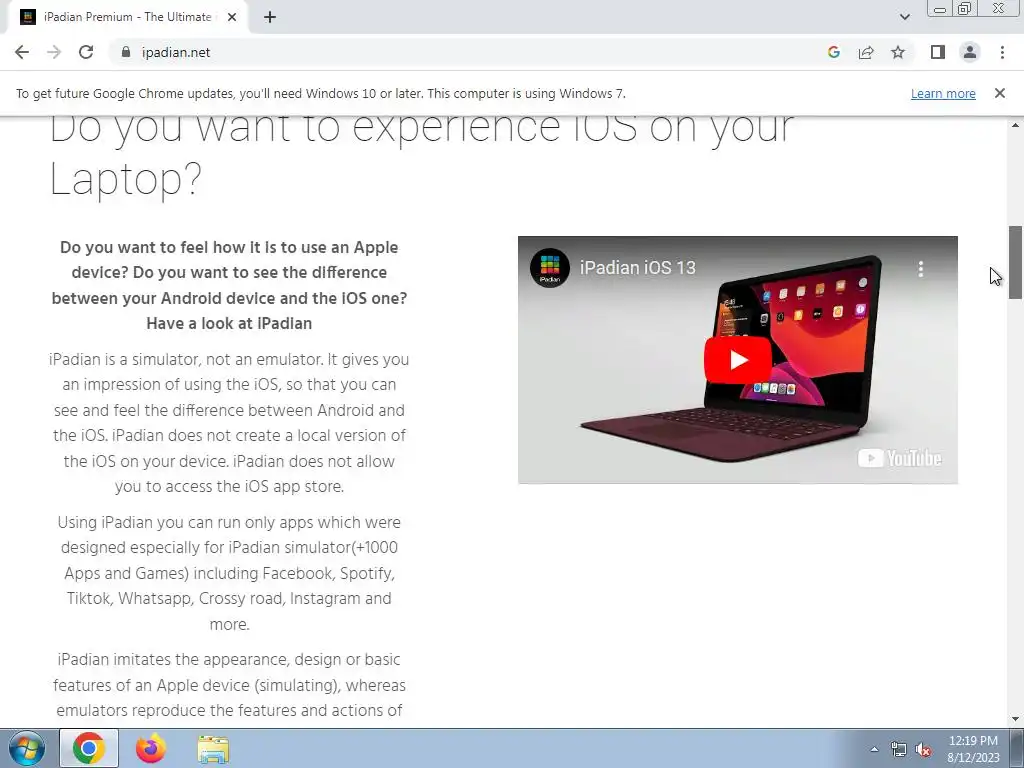Image resolution: width=1024 pixels, height=768 pixels.
Task: Open Windows Explorer from the taskbar
Action: click(x=213, y=748)
